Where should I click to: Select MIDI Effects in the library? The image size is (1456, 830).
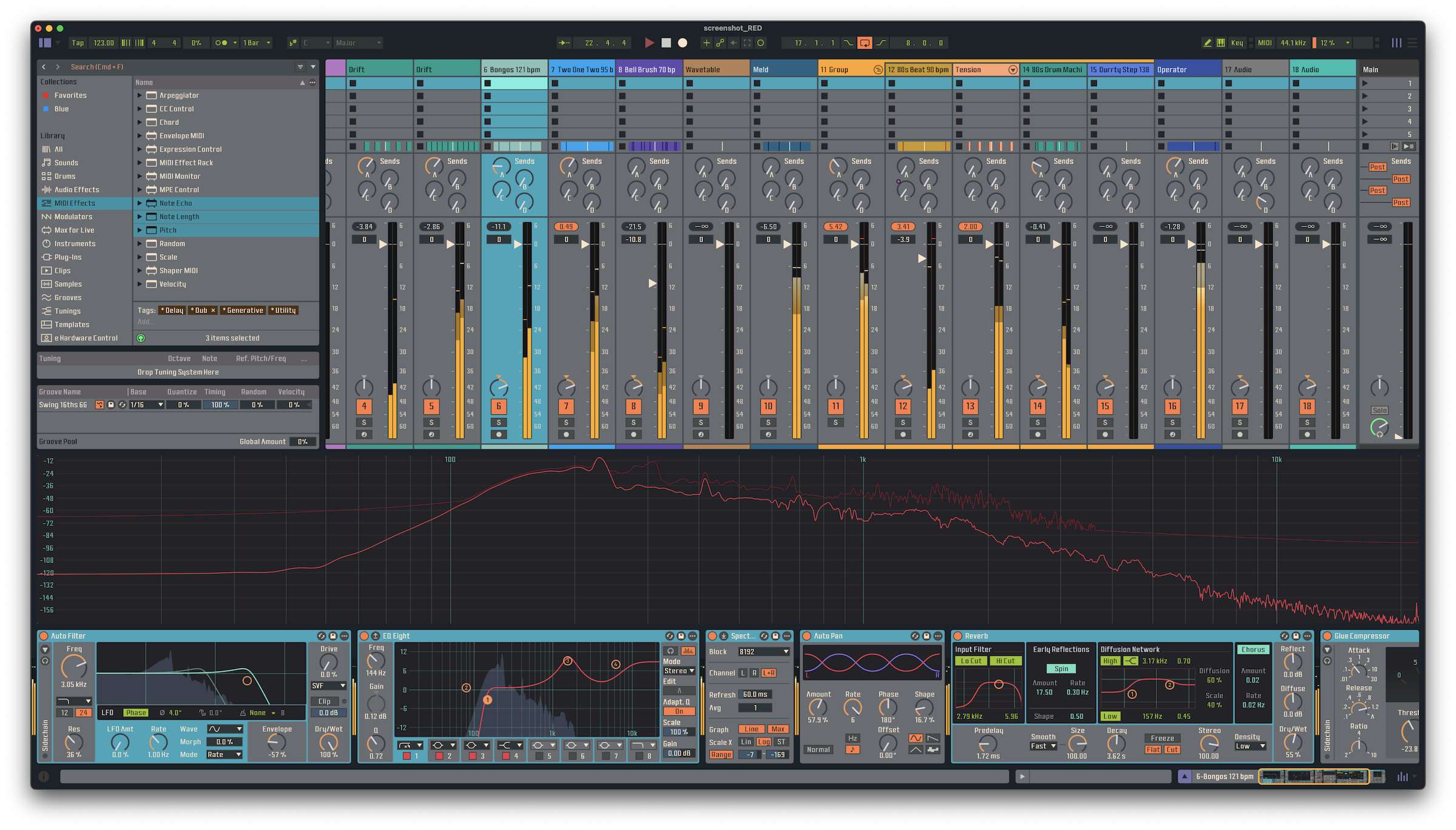[75, 203]
